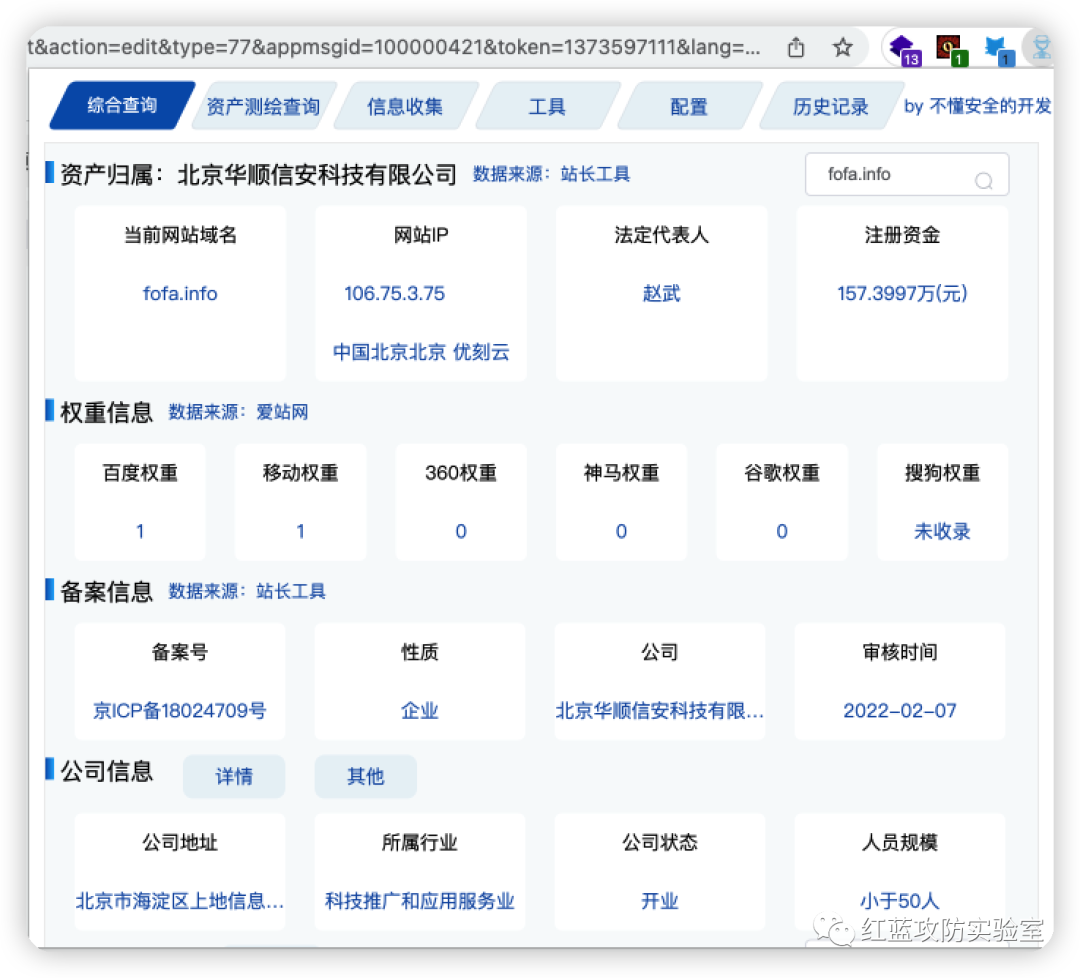Select the 工具 tab

547,106
